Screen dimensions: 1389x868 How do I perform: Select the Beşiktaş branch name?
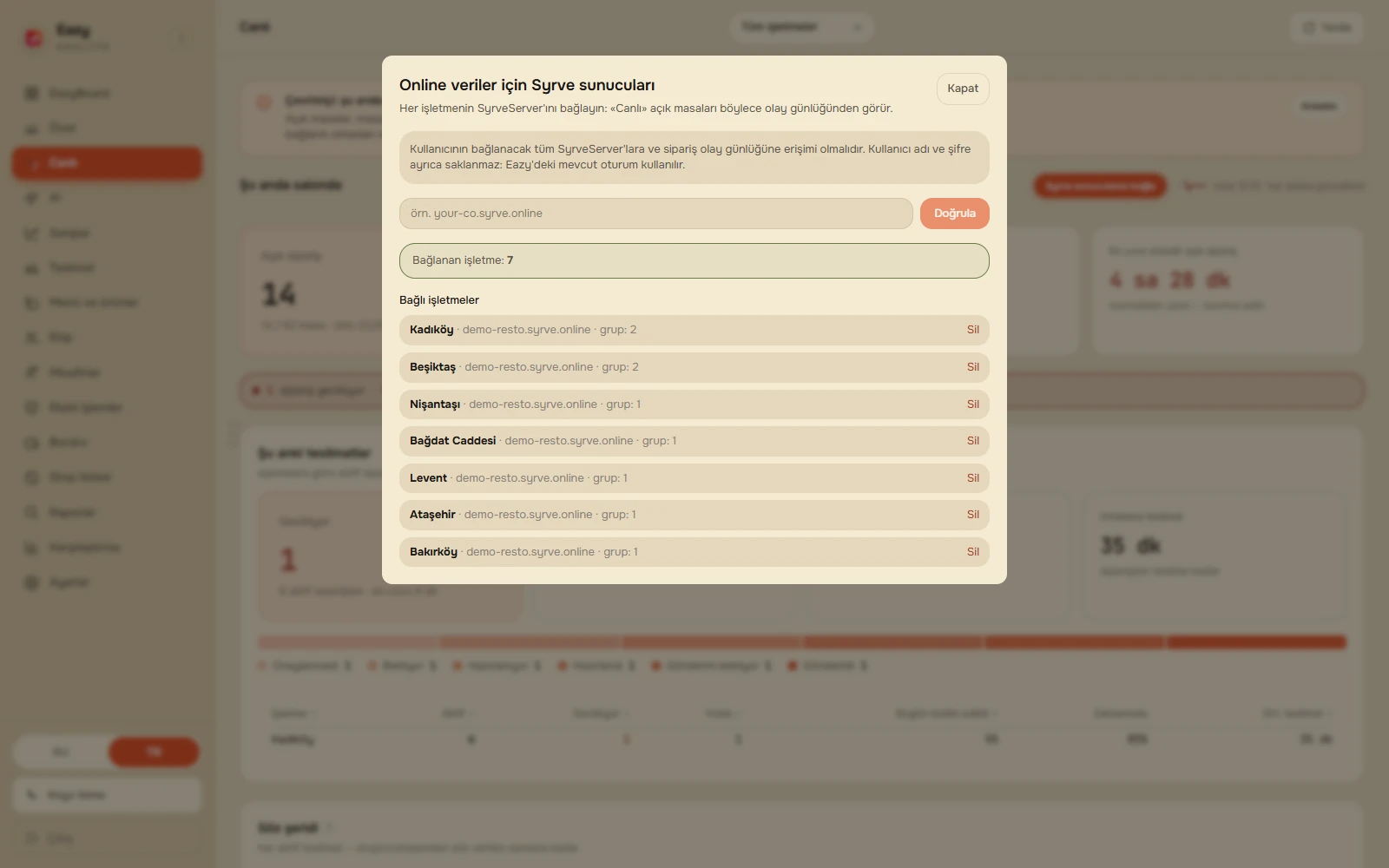[x=432, y=367]
